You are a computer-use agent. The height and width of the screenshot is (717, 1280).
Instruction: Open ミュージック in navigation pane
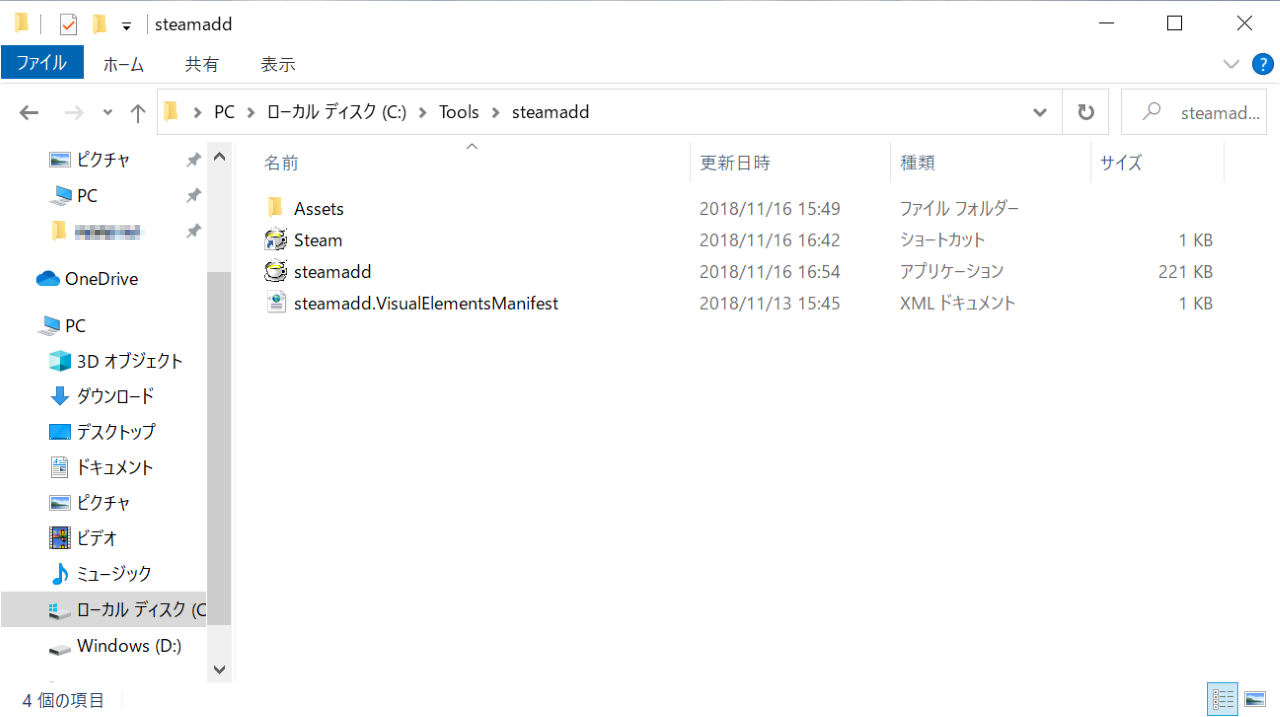(x=114, y=574)
